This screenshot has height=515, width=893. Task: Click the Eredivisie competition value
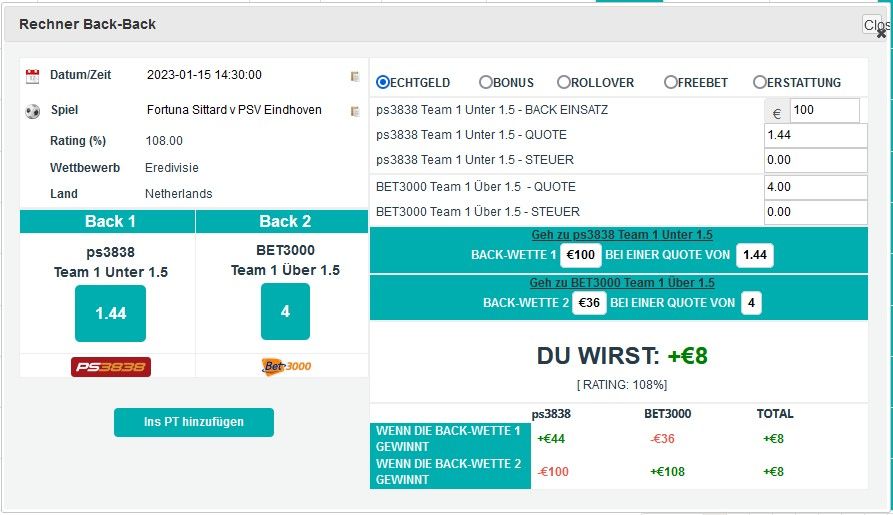(172, 168)
